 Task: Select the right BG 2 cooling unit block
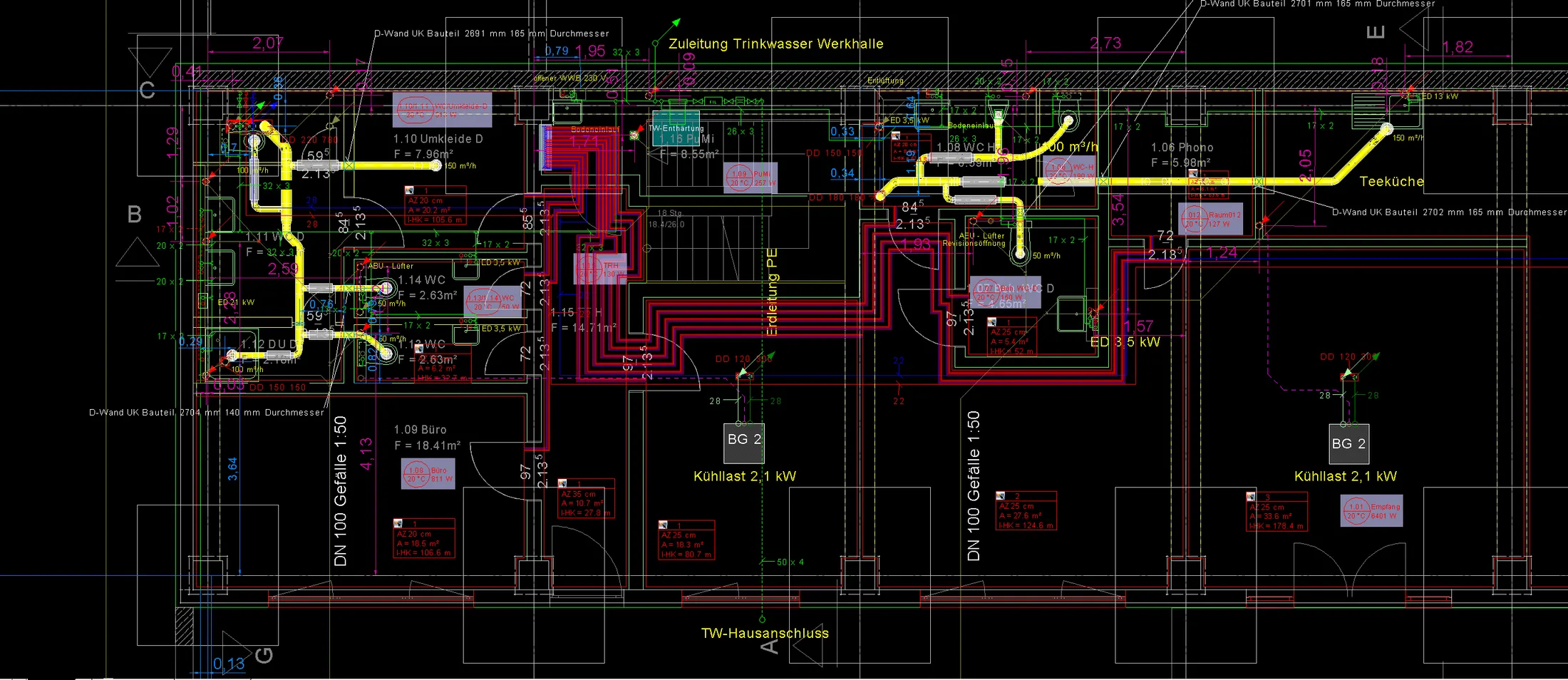coord(1348,444)
